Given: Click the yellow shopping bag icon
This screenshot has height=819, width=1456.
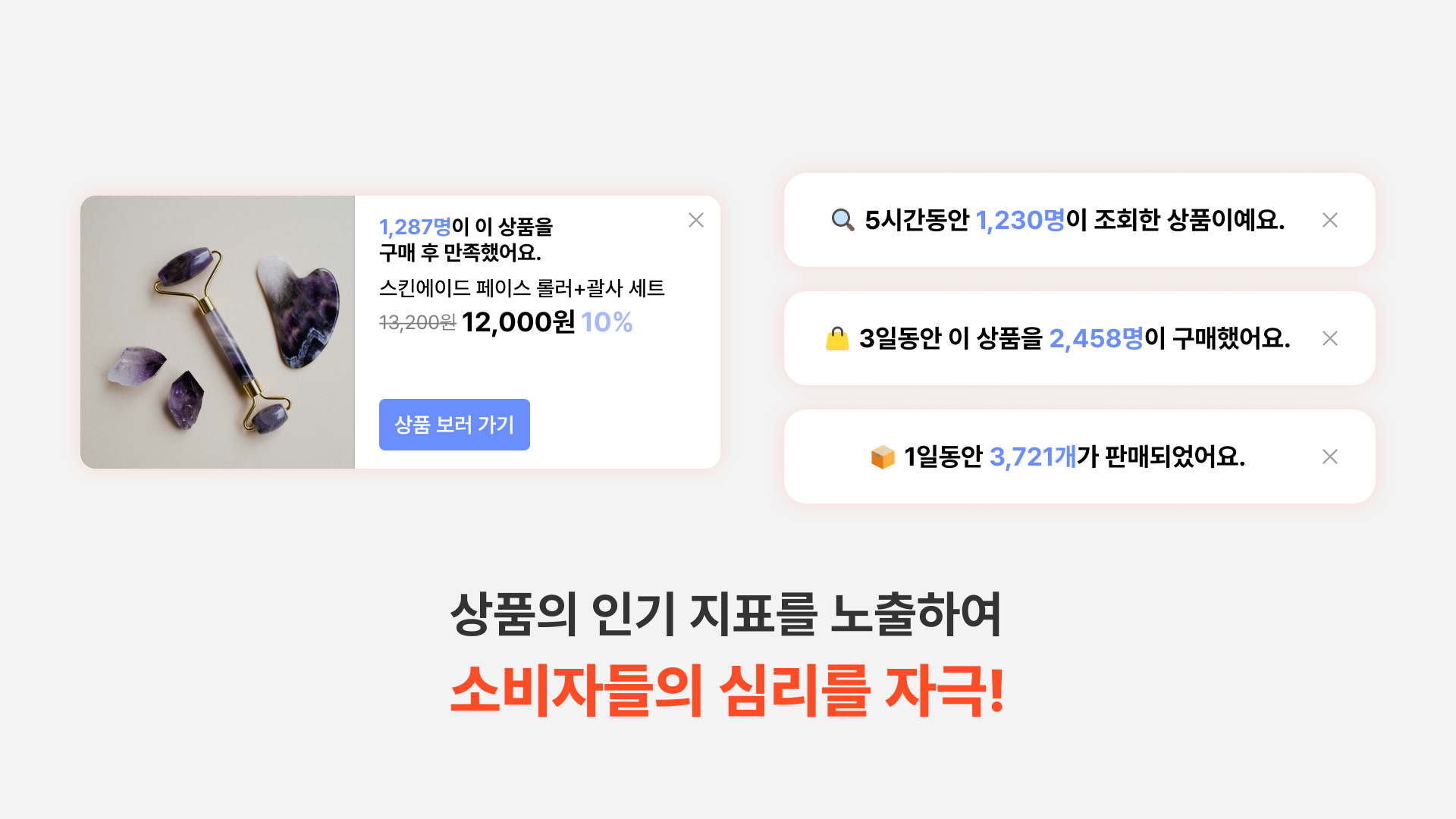Looking at the screenshot, I should [837, 338].
